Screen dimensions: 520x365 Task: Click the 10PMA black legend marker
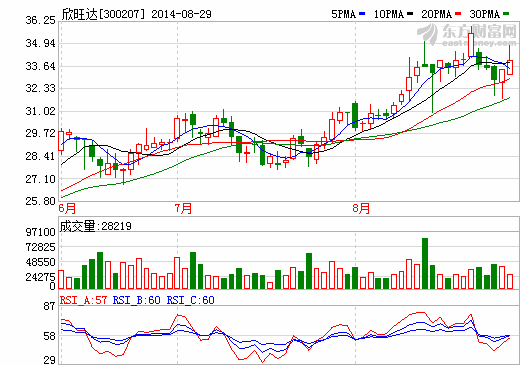pos(410,14)
